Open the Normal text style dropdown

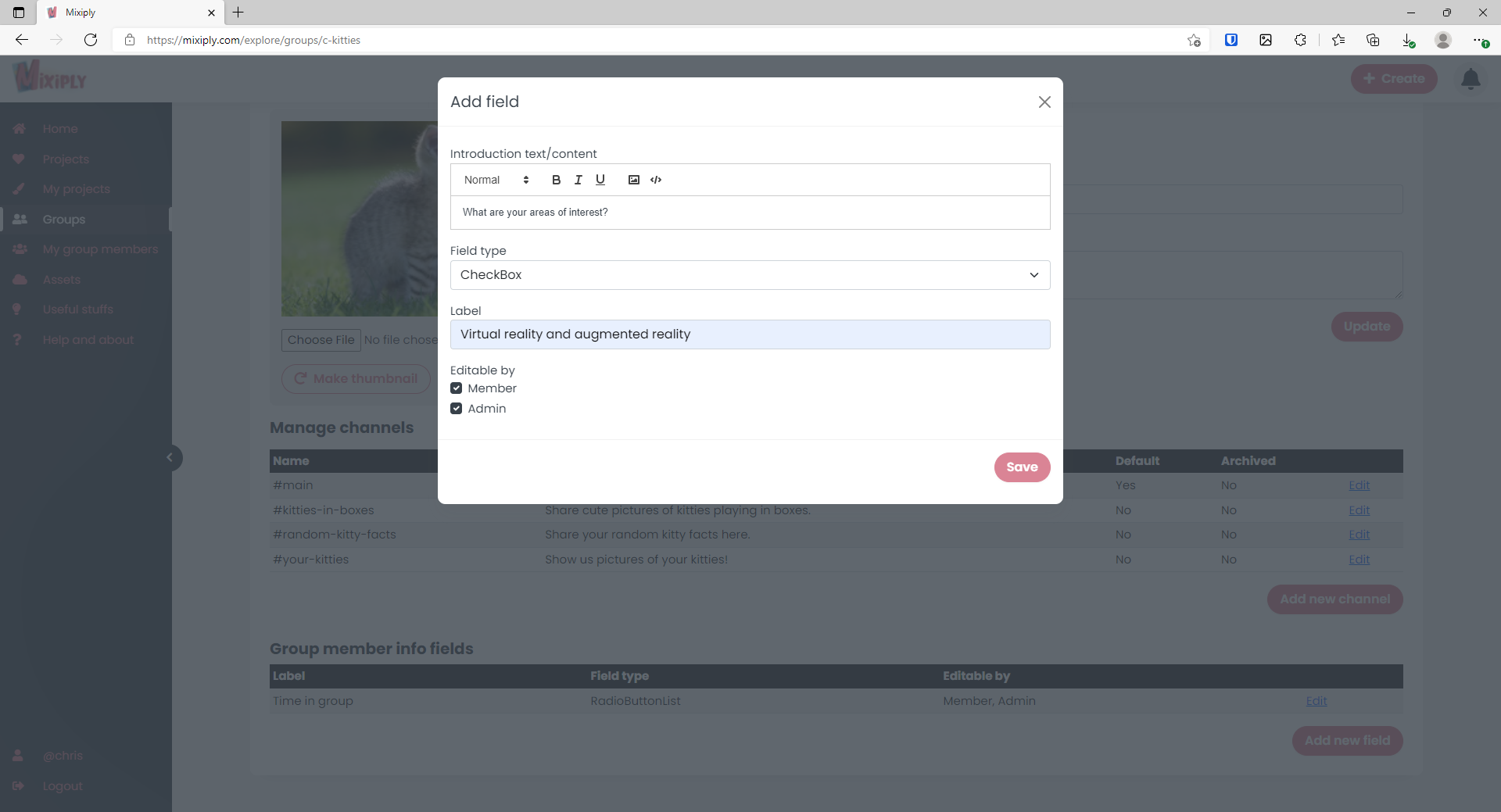496,180
